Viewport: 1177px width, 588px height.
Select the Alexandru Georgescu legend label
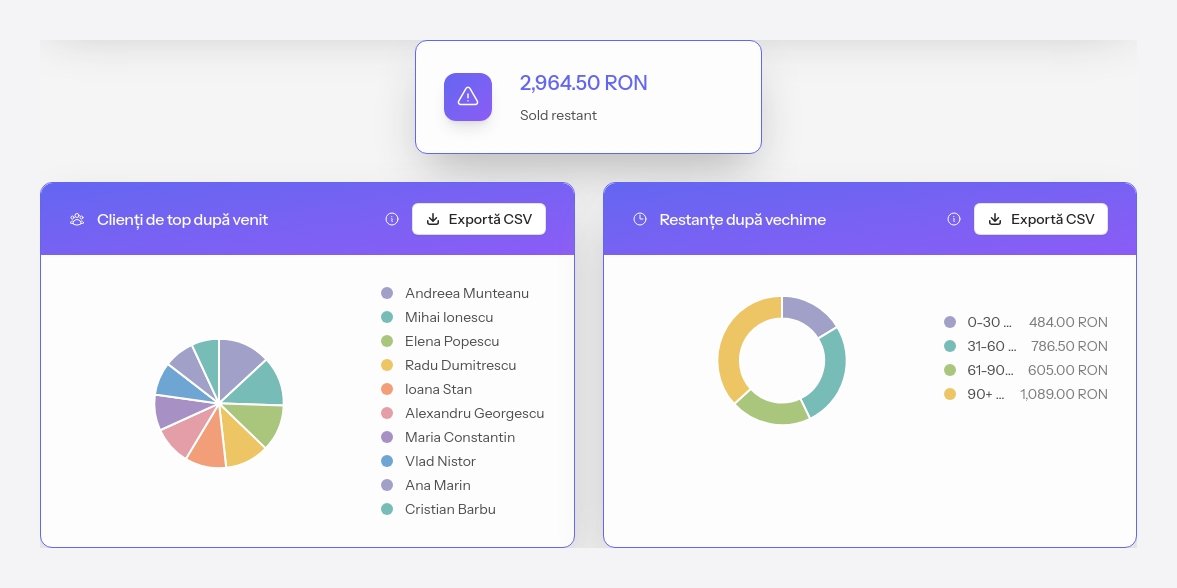point(474,413)
